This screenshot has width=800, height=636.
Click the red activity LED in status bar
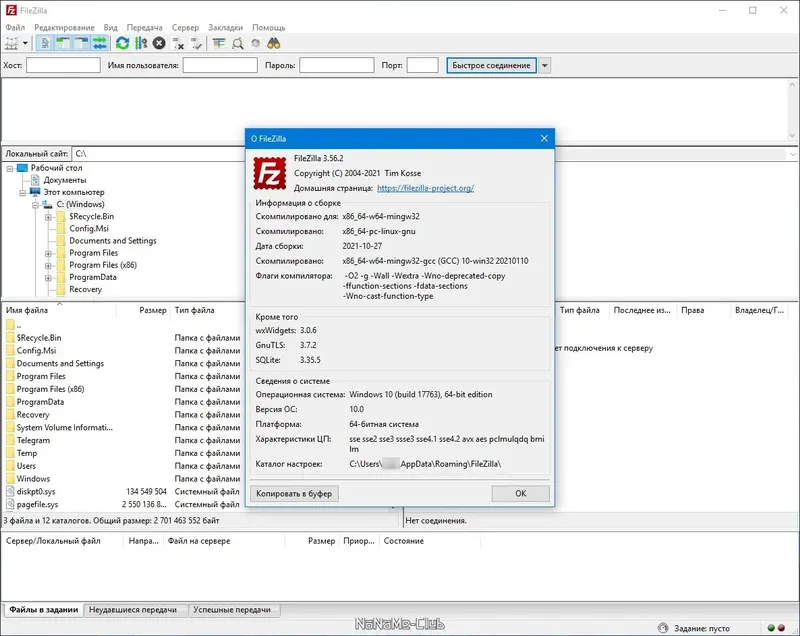(781, 628)
